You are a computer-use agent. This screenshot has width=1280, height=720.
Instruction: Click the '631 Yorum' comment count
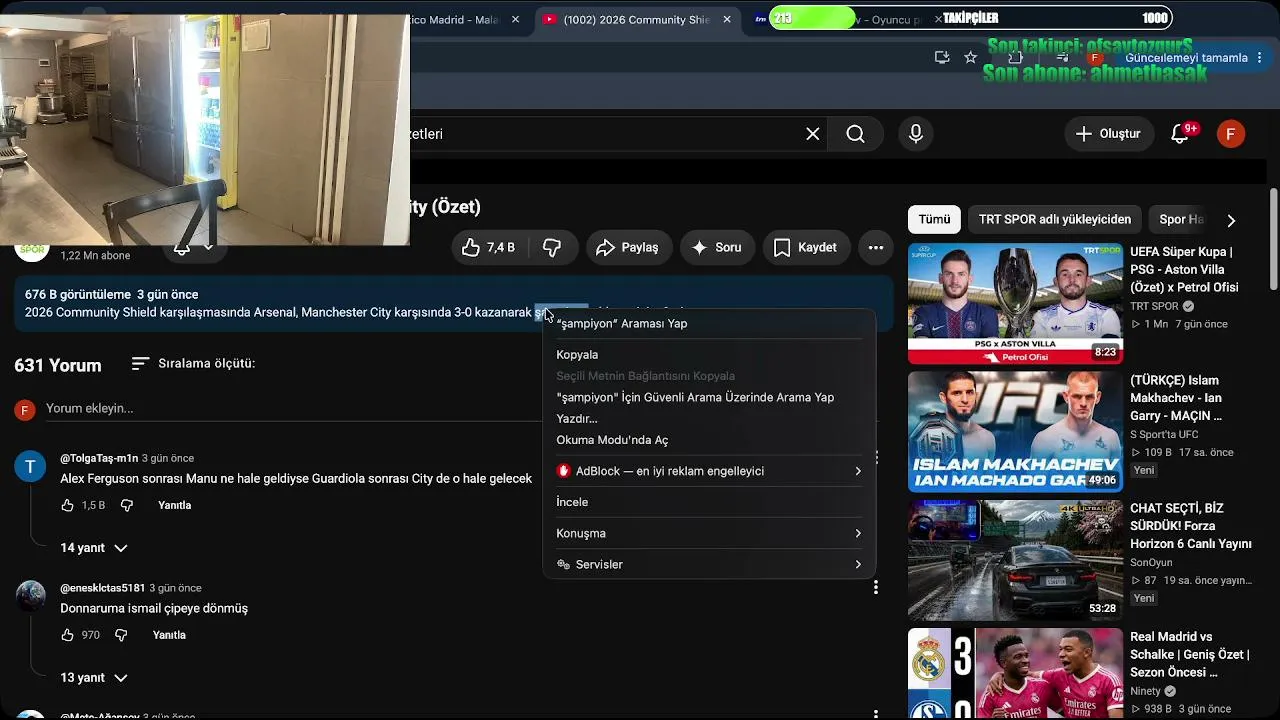58,366
